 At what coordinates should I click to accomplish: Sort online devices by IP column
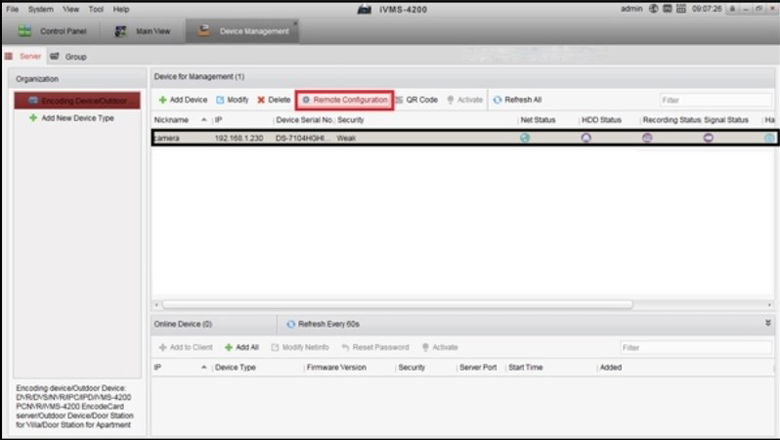point(180,368)
